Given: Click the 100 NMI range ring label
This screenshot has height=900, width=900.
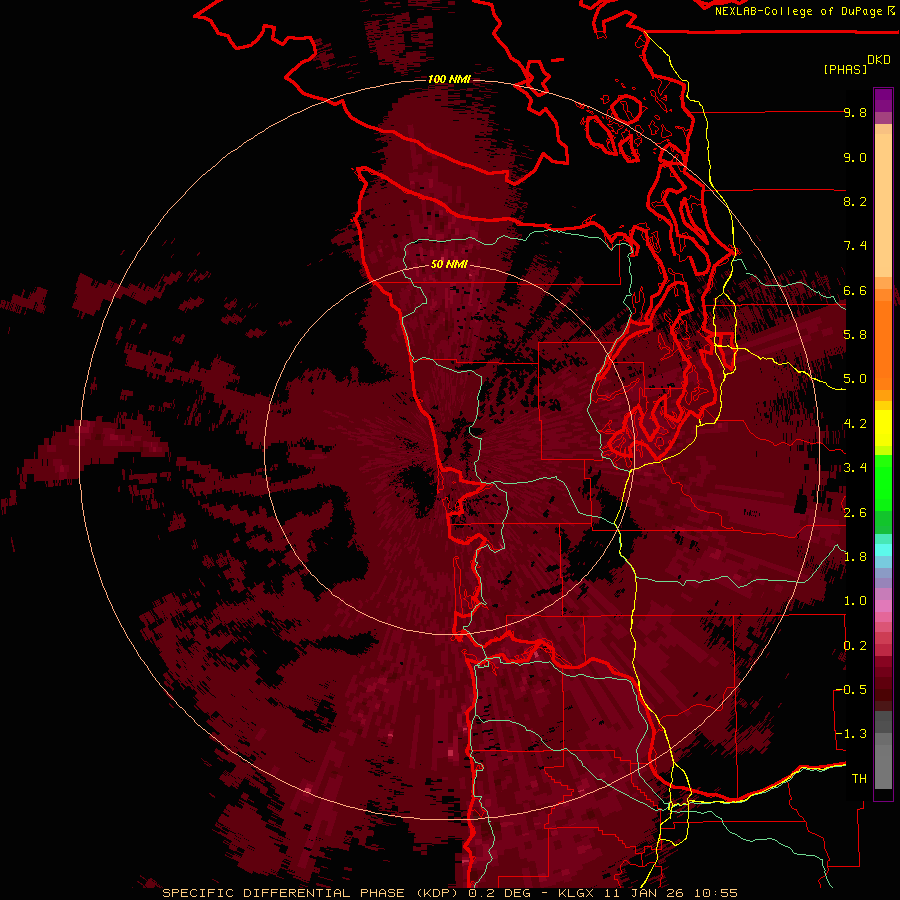Looking at the screenshot, I should coord(449,79).
